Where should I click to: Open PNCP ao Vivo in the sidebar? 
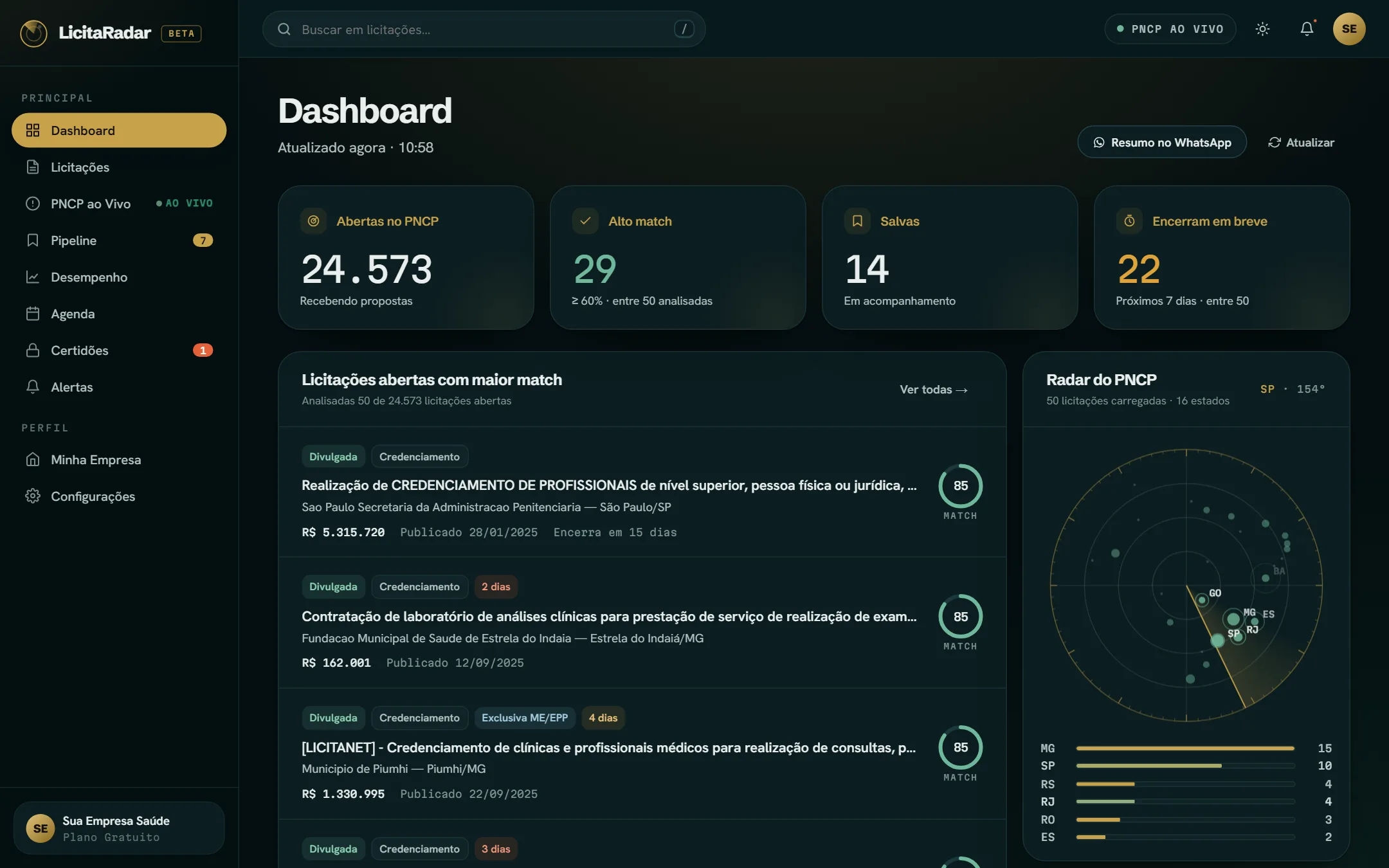(x=119, y=204)
